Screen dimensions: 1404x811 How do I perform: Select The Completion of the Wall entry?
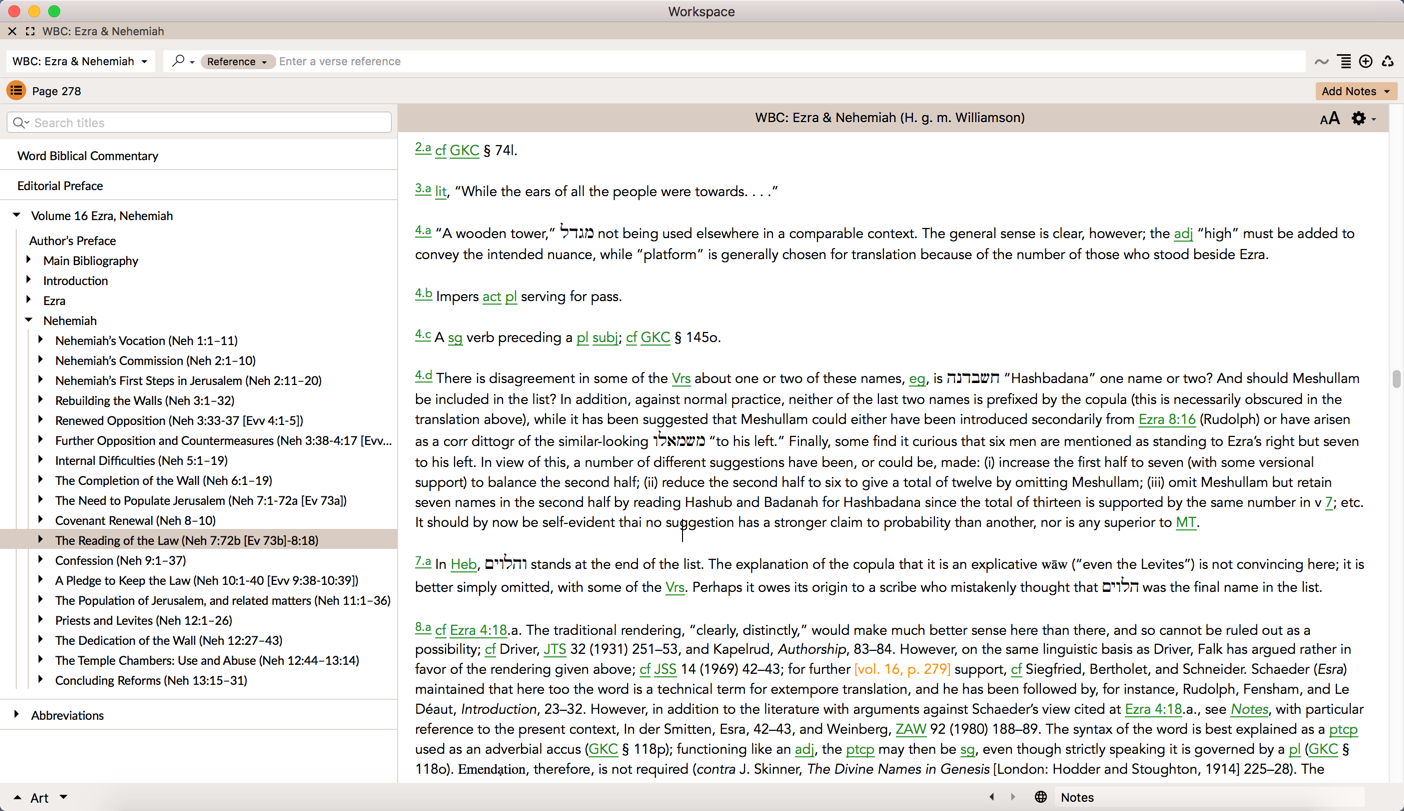pyautogui.click(x=164, y=481)
